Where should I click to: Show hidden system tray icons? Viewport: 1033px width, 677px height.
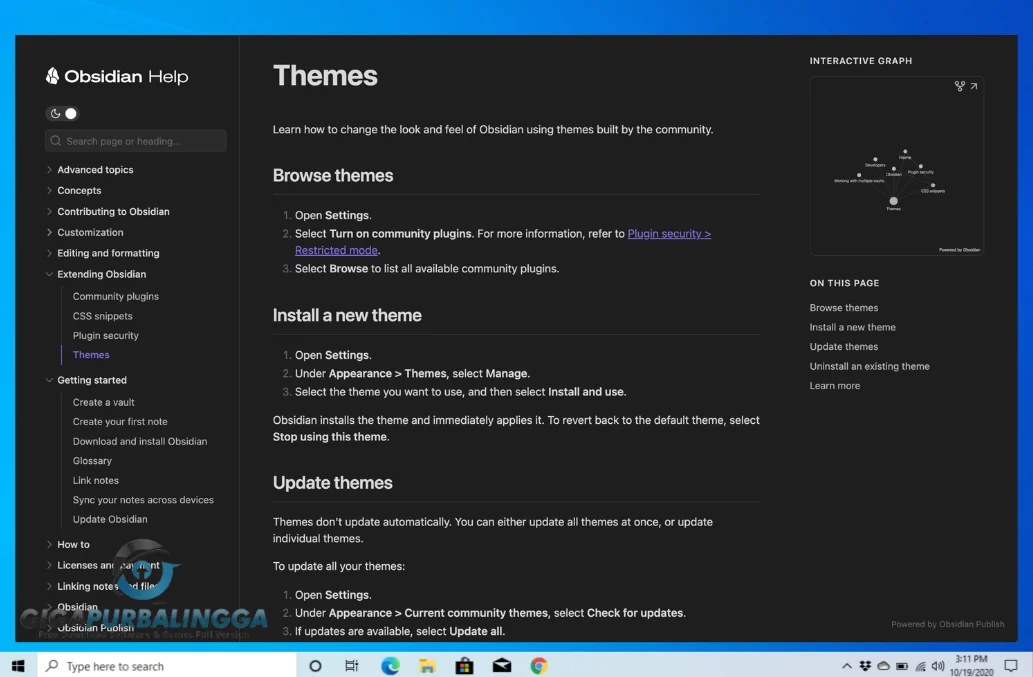(847, 666)
